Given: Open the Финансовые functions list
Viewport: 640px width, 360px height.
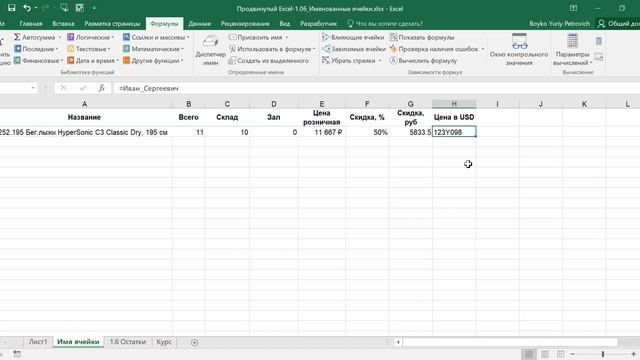Looking at the screenshot, I should click(x=37, y=60).
